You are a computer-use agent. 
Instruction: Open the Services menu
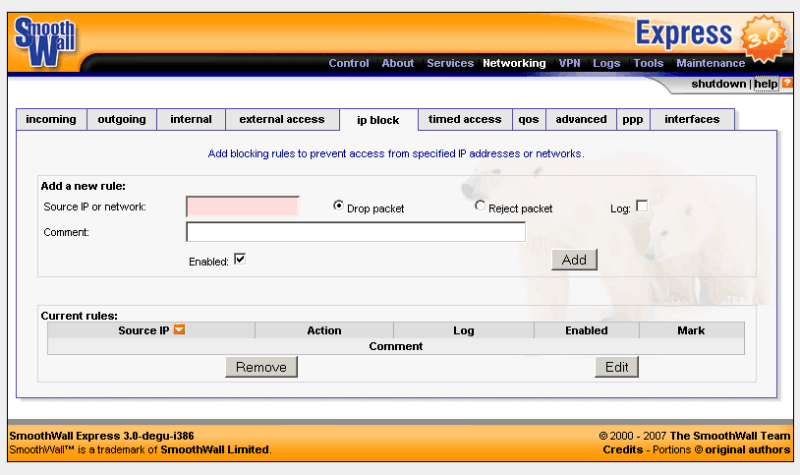click(450, 63)
